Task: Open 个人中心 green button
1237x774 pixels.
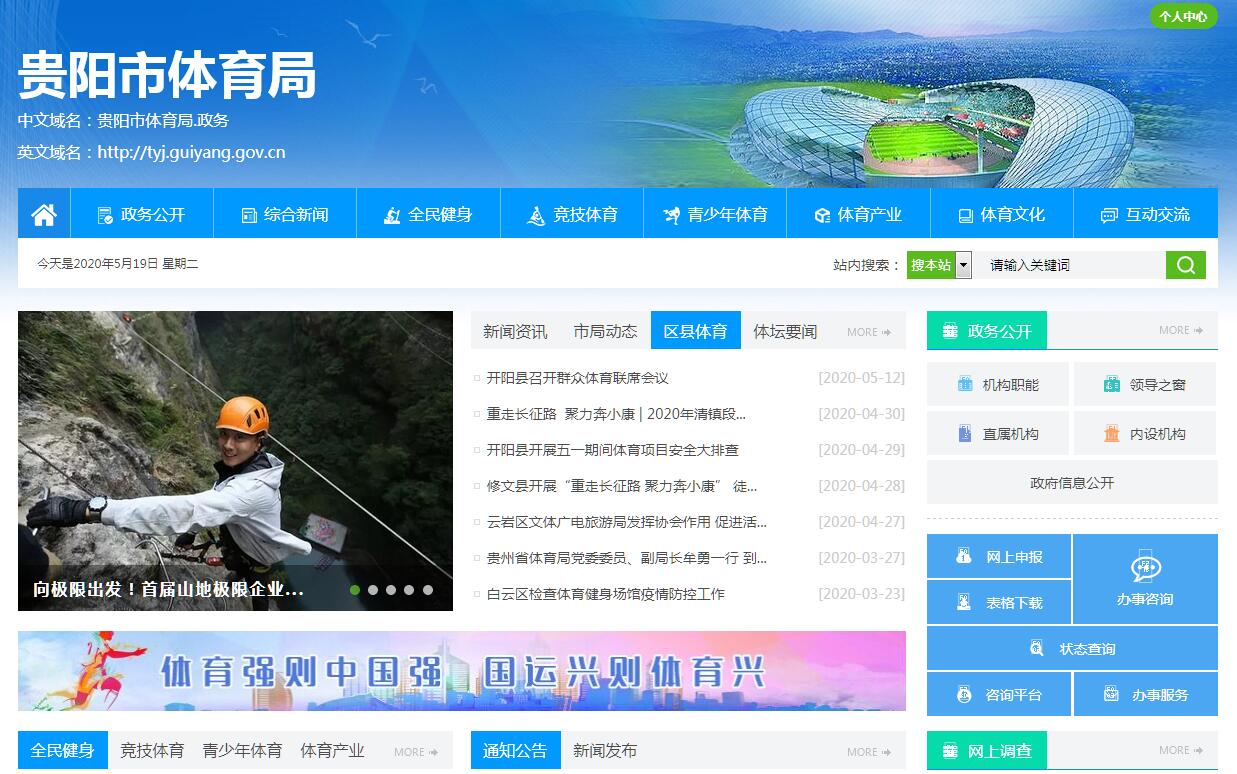Action: point(1184,17)
